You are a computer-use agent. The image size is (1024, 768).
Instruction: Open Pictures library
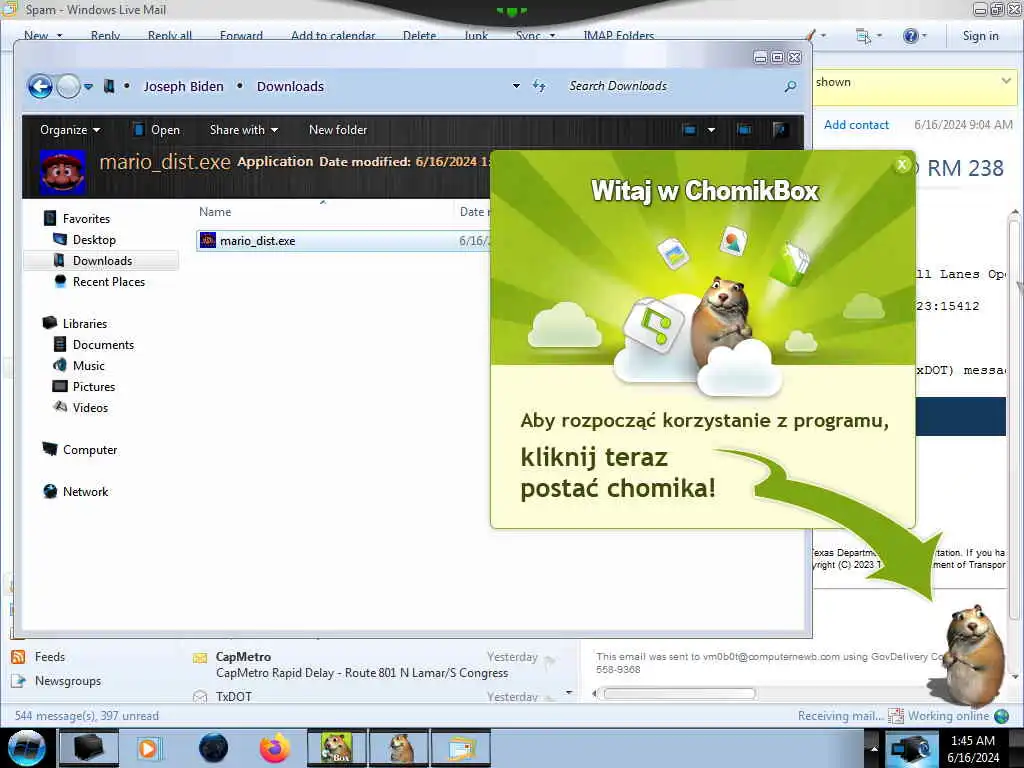[93, 387]
